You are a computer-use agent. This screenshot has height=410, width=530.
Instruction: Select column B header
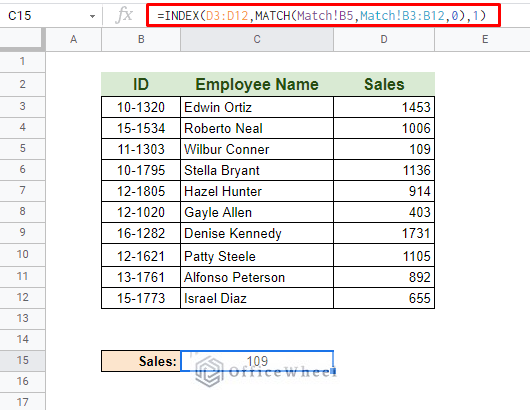point(141,40)
